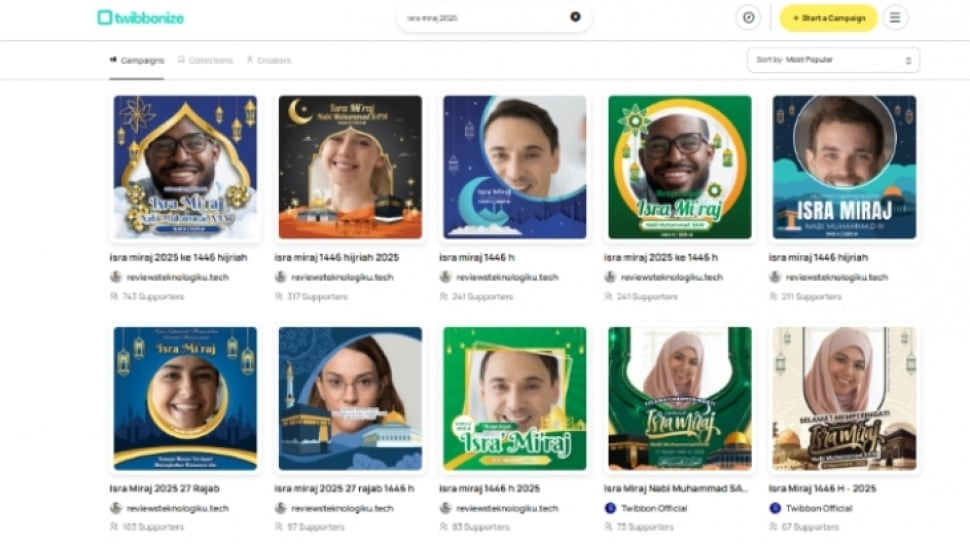The width and height of the screenshot is (970, 544).
Task: Open thumbnail for 'Isra Miraj 1446 H - 2025'
Action: pyautogui.click(x=844, y=399)
